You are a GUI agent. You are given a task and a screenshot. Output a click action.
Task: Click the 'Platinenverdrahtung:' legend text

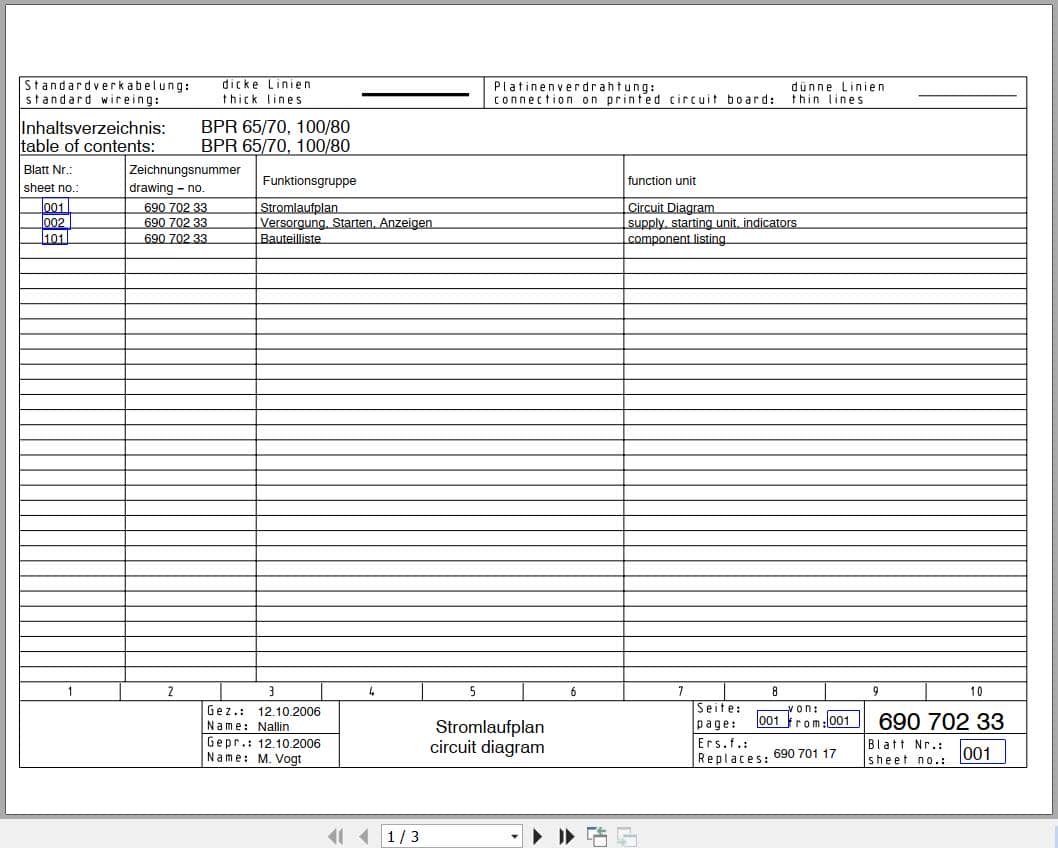(574, 86)
